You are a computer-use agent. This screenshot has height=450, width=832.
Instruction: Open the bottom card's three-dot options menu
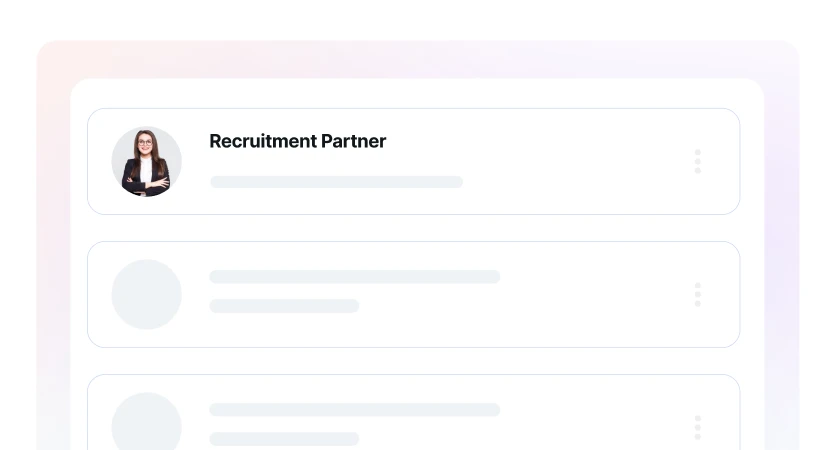click(x=697, y=428)
